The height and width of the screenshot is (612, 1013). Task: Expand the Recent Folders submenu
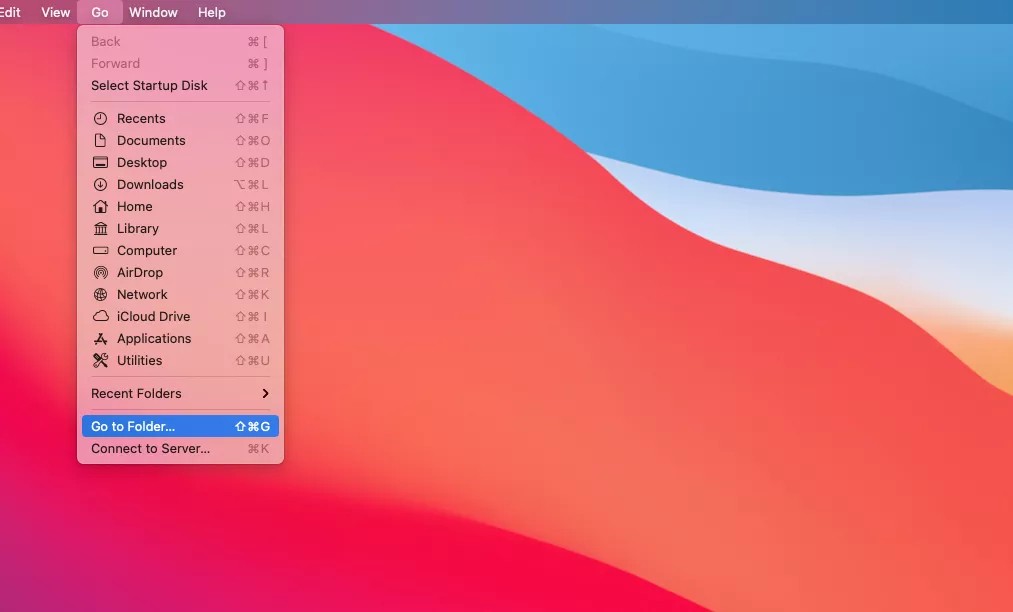136,393
